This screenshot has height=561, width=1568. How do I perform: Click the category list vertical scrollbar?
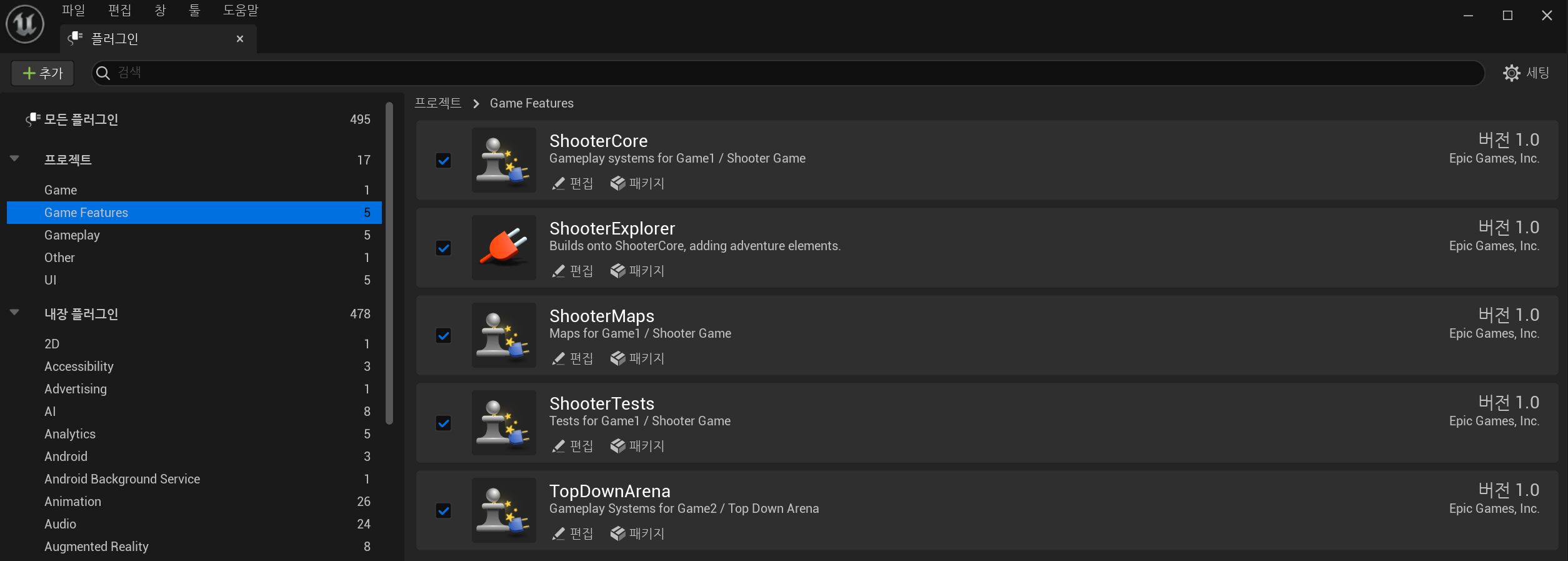389,263
